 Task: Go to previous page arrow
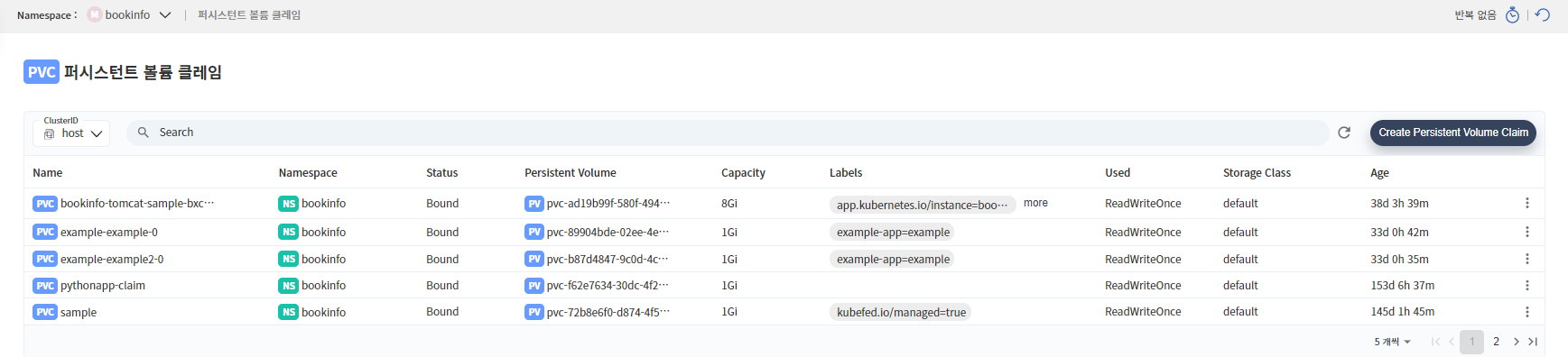(1452, 342)
